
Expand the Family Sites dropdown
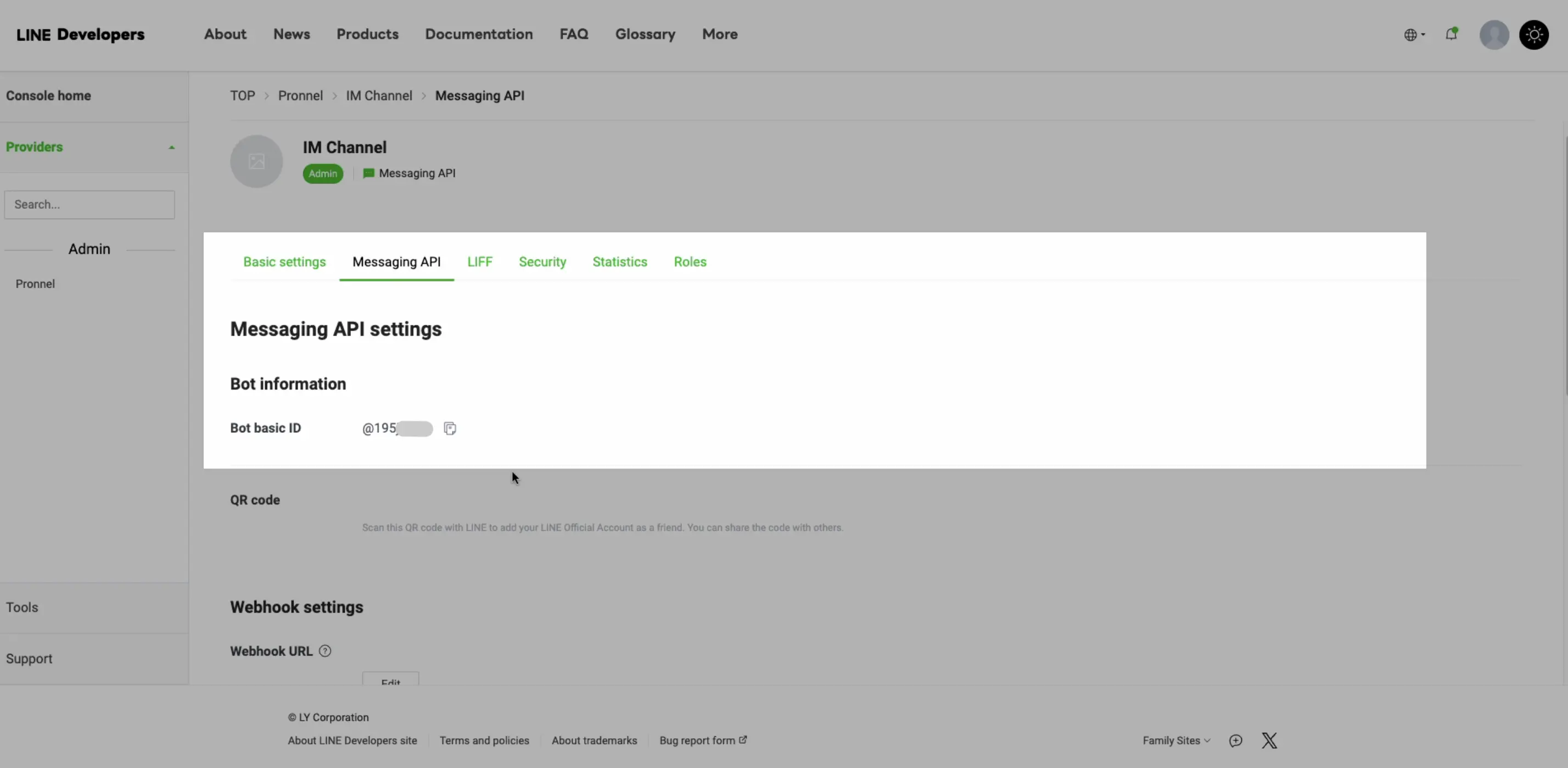1176,741
